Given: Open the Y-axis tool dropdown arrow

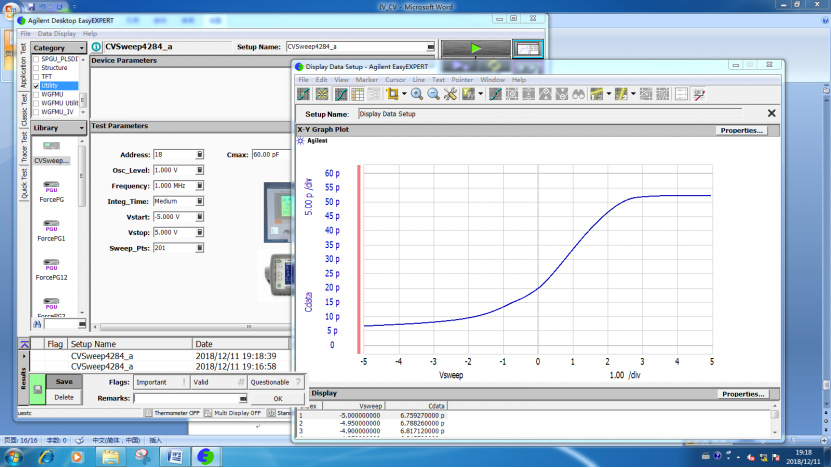Looking at the screenshot, I should [x=481, y=94].
